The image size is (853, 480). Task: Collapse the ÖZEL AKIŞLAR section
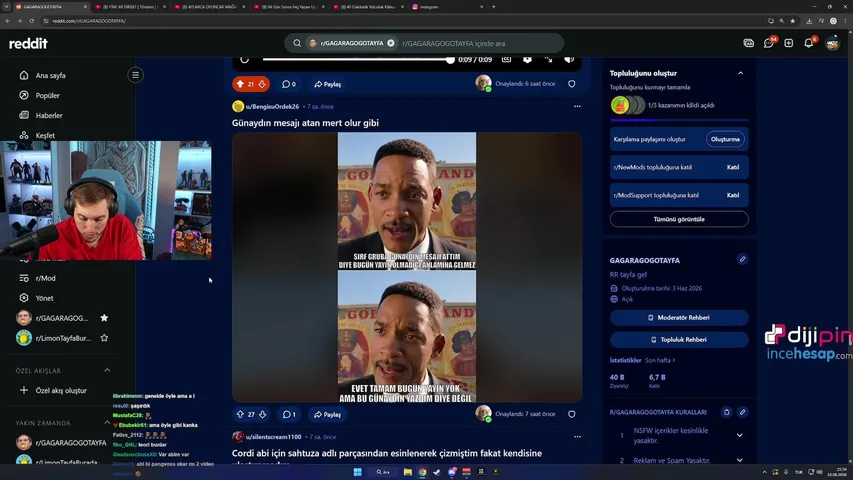click(107, 371)
